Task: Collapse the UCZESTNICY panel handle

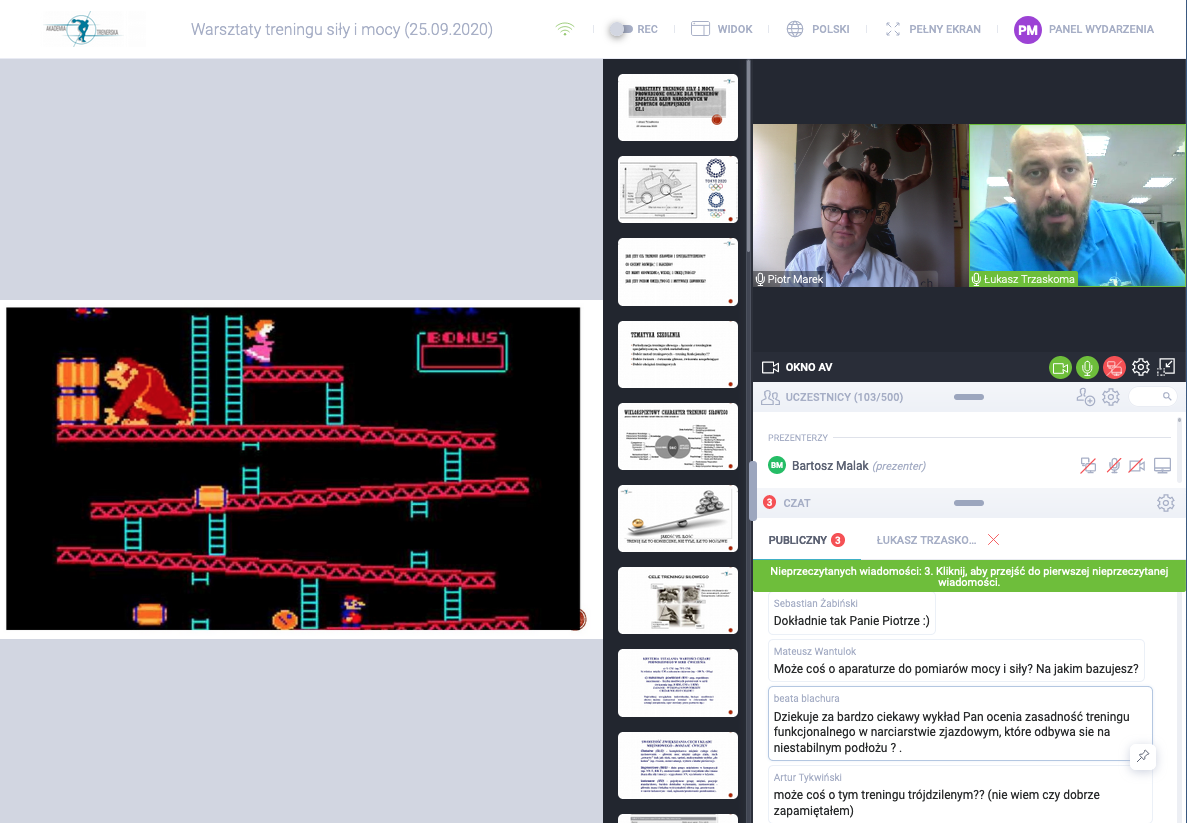Action: (x=970, y=397)
